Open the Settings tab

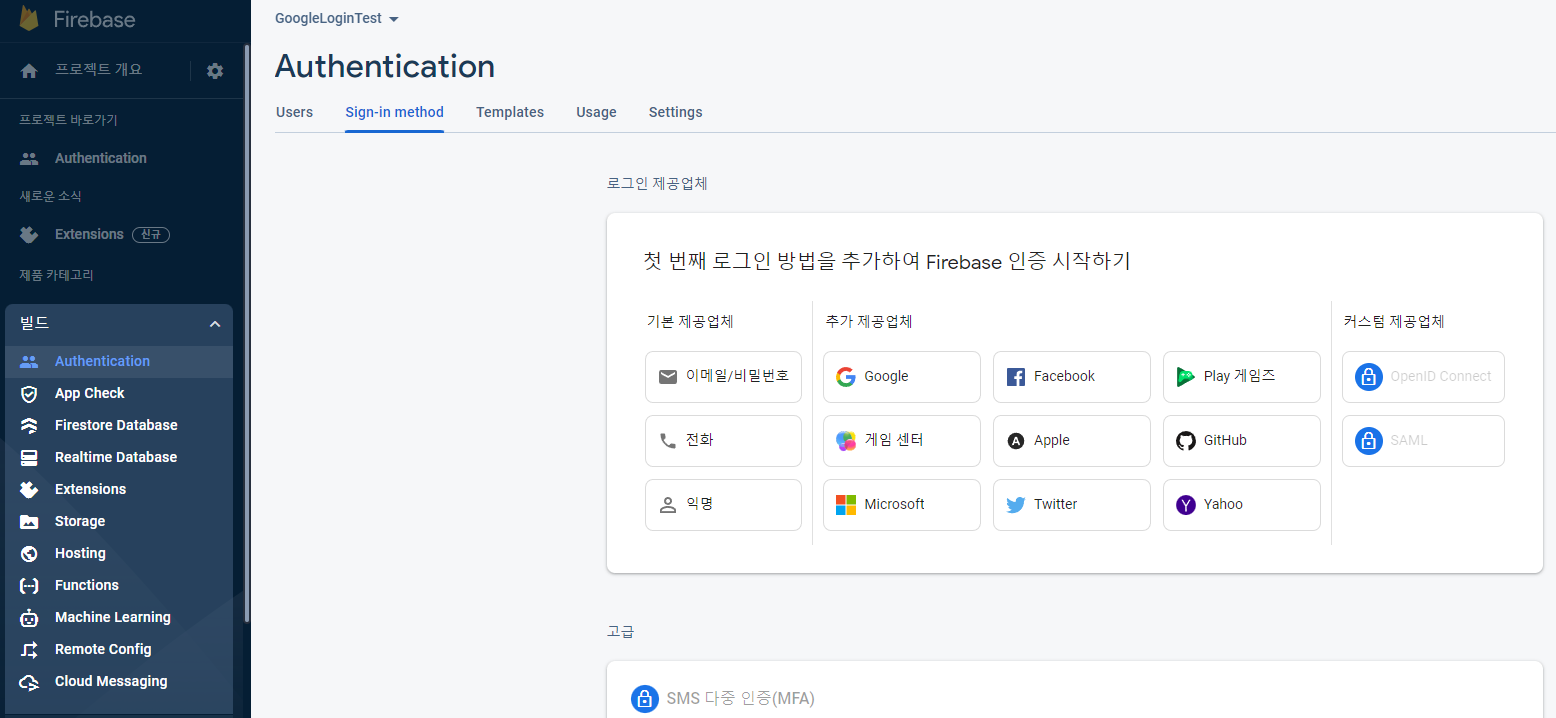pyautogui.click(x=676, y=112)
